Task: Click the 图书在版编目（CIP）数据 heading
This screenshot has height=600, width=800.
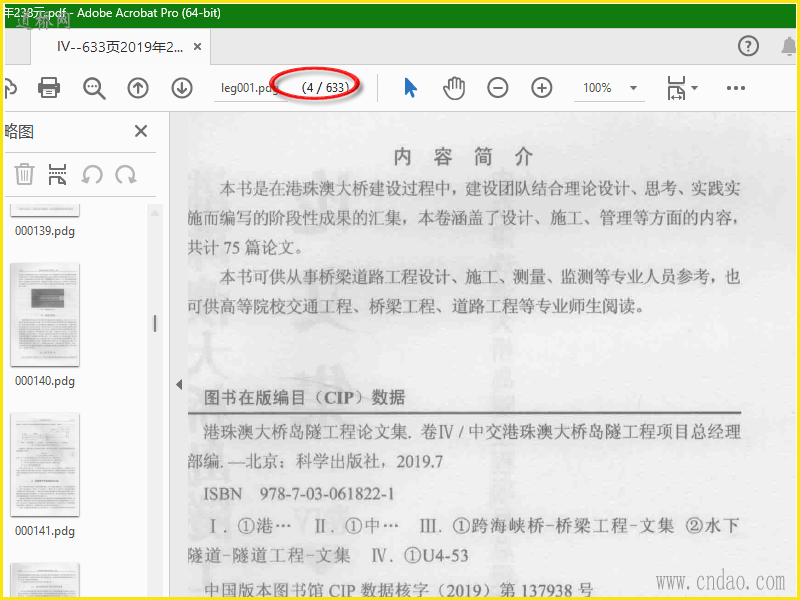Action: coord(304,397)
